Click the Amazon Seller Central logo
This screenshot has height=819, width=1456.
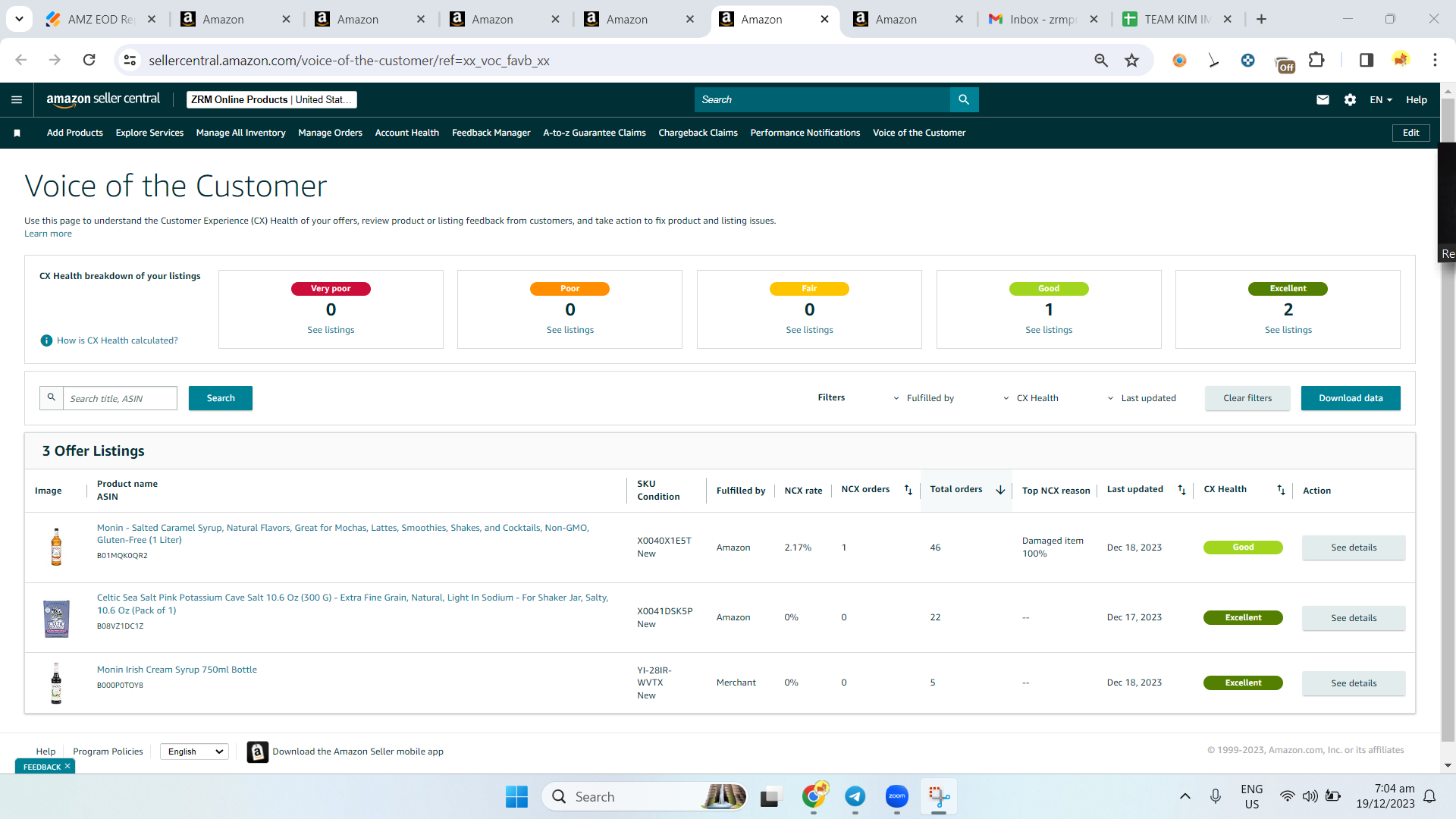[x=103, y=99]
